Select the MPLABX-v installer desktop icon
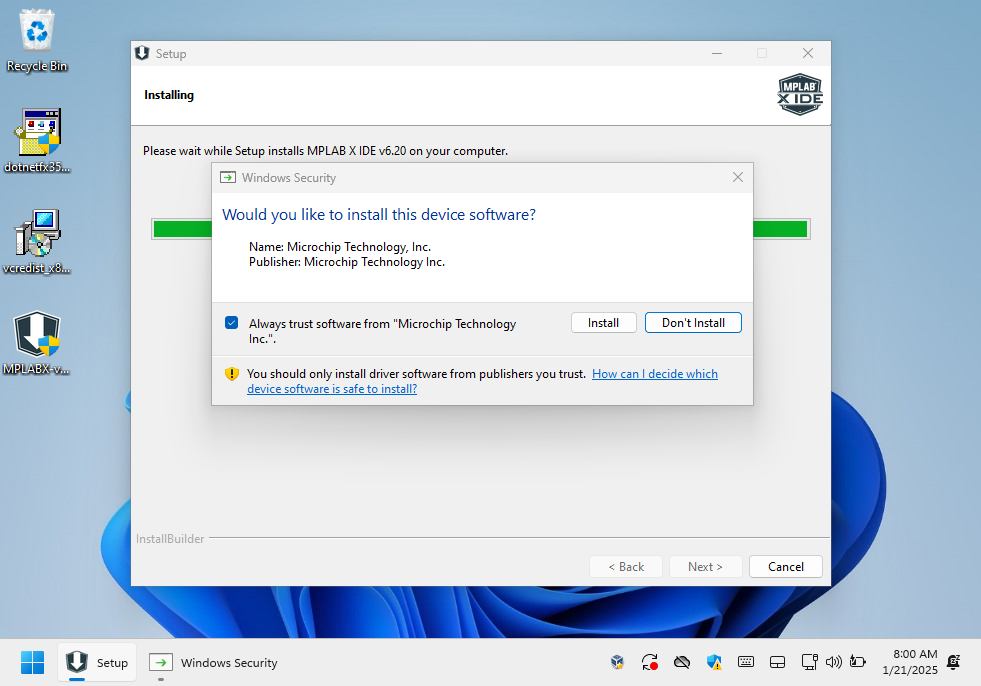Screen dimensions: 981x686 coord(37,343)
